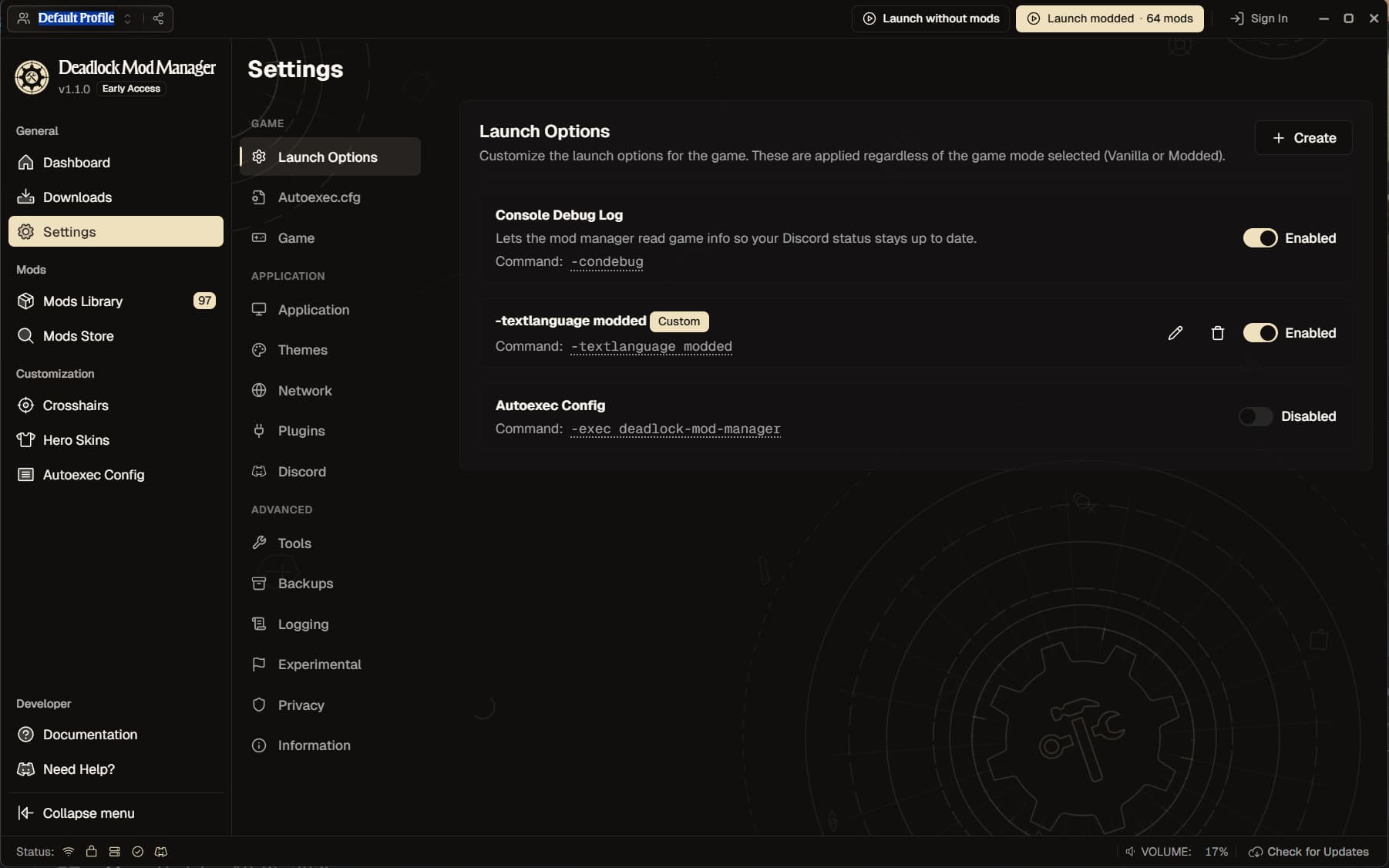Open Hero Skins page

[x=116, y=440]
